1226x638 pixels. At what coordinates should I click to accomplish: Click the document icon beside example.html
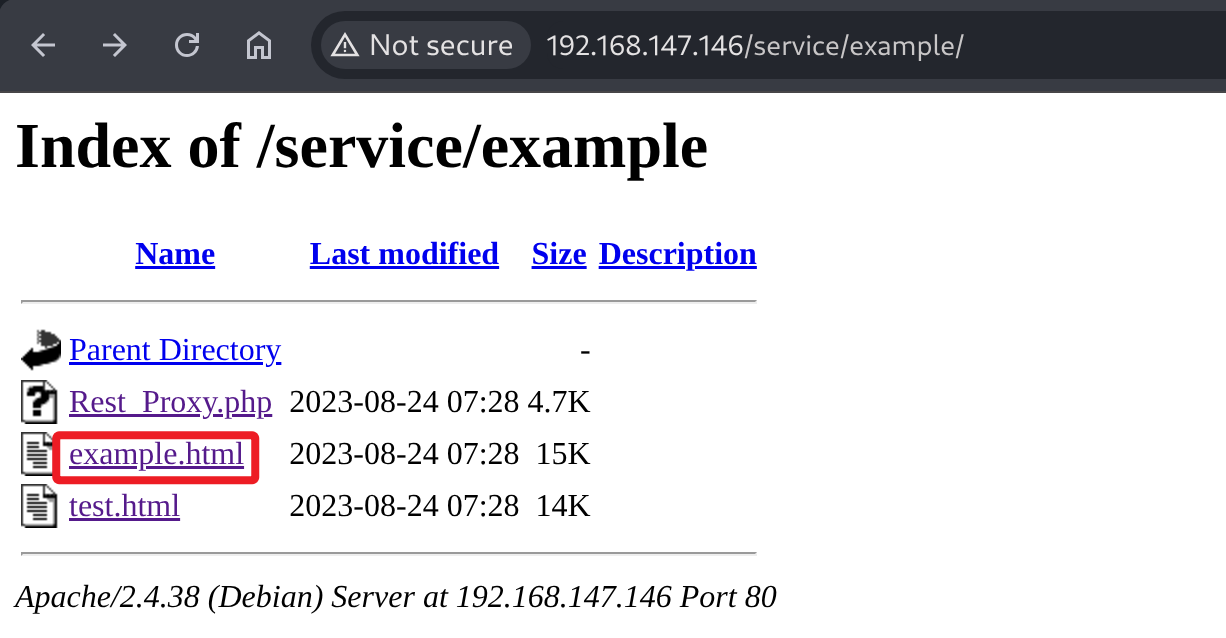tap(40, 454)
